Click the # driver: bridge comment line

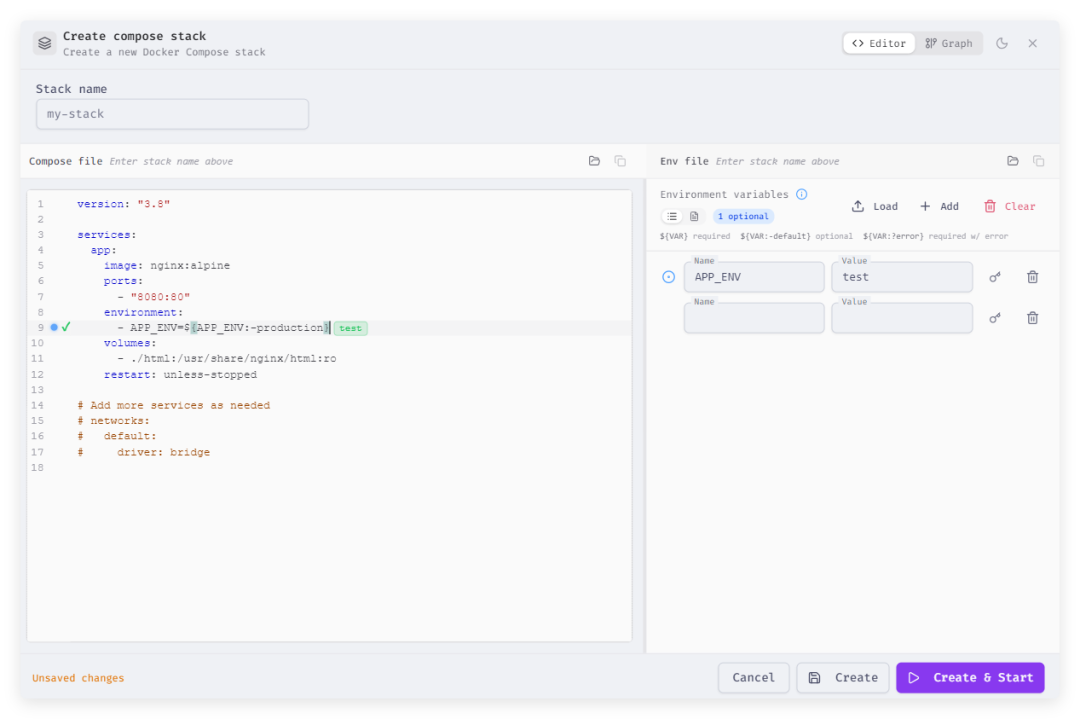(x=143, y=452)
